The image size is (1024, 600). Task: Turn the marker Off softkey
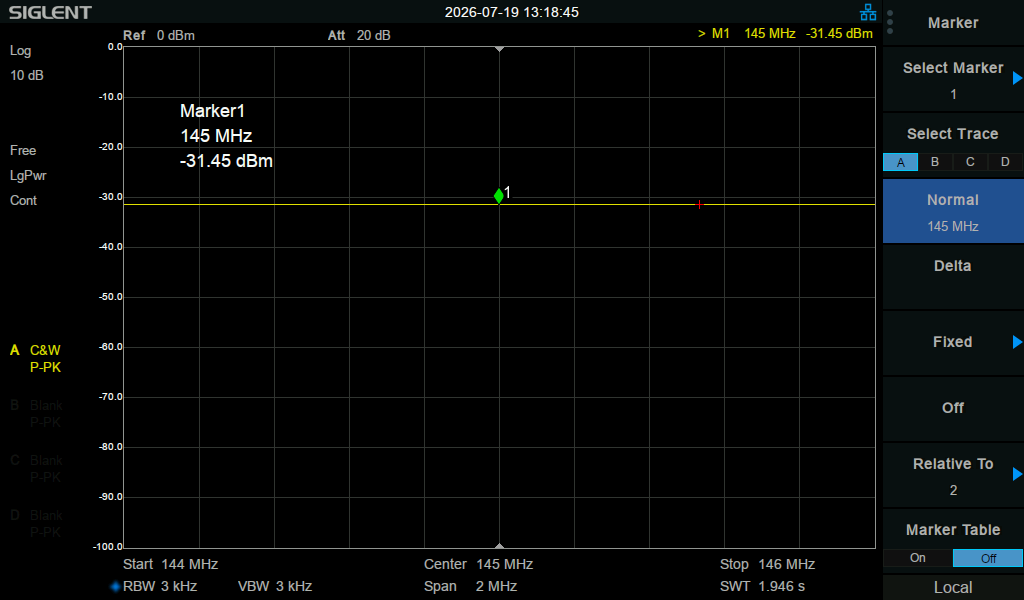tap(953, 409)
